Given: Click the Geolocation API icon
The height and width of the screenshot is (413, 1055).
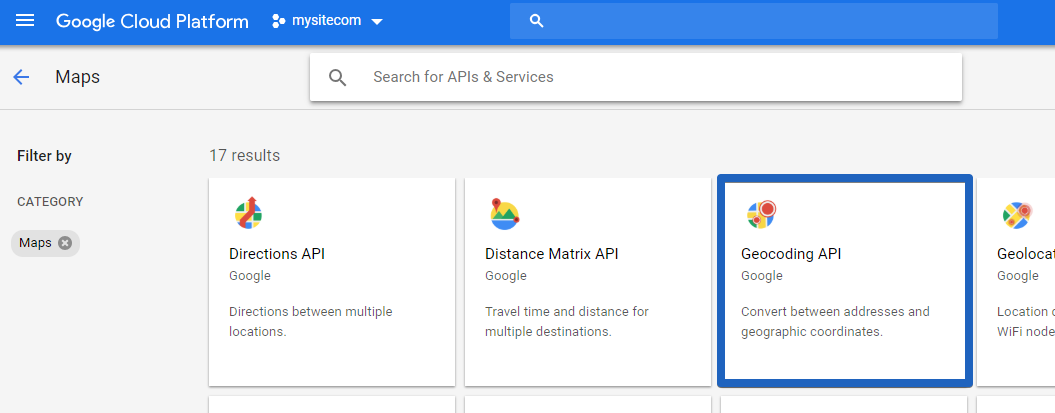Looking at the screenshot, I should point(1017,215).
